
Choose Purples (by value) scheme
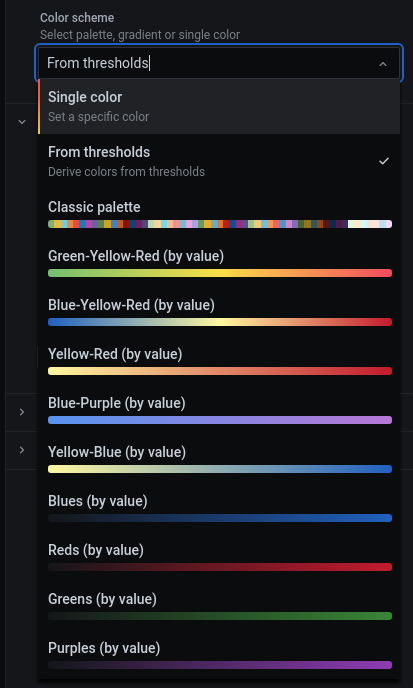coord(219,656)
